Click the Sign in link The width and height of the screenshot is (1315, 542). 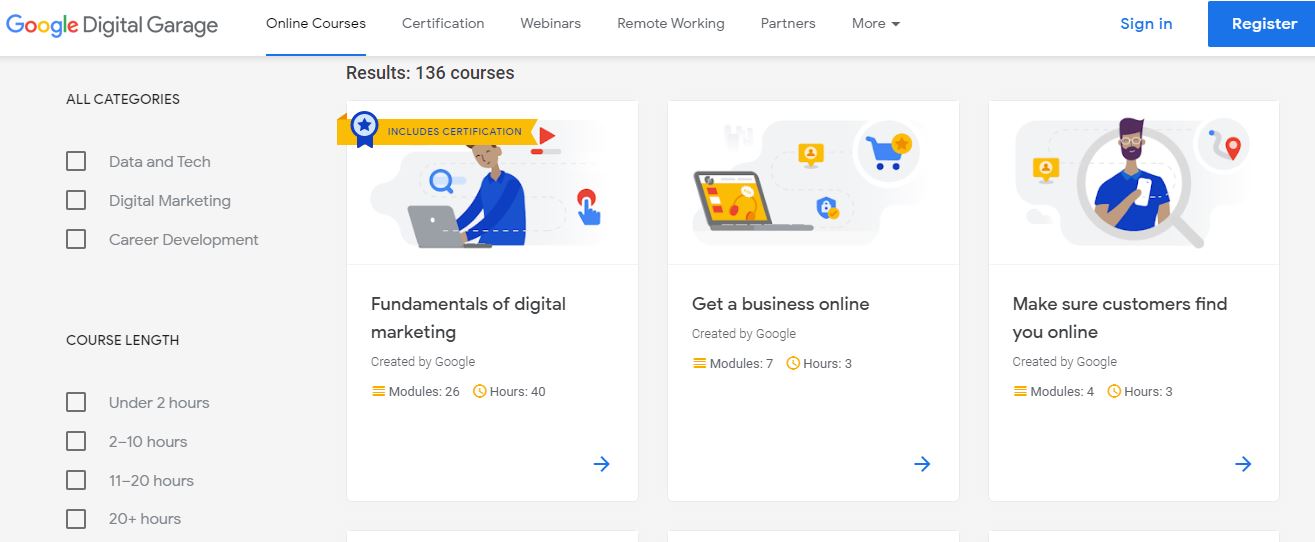pos(1146,24)
